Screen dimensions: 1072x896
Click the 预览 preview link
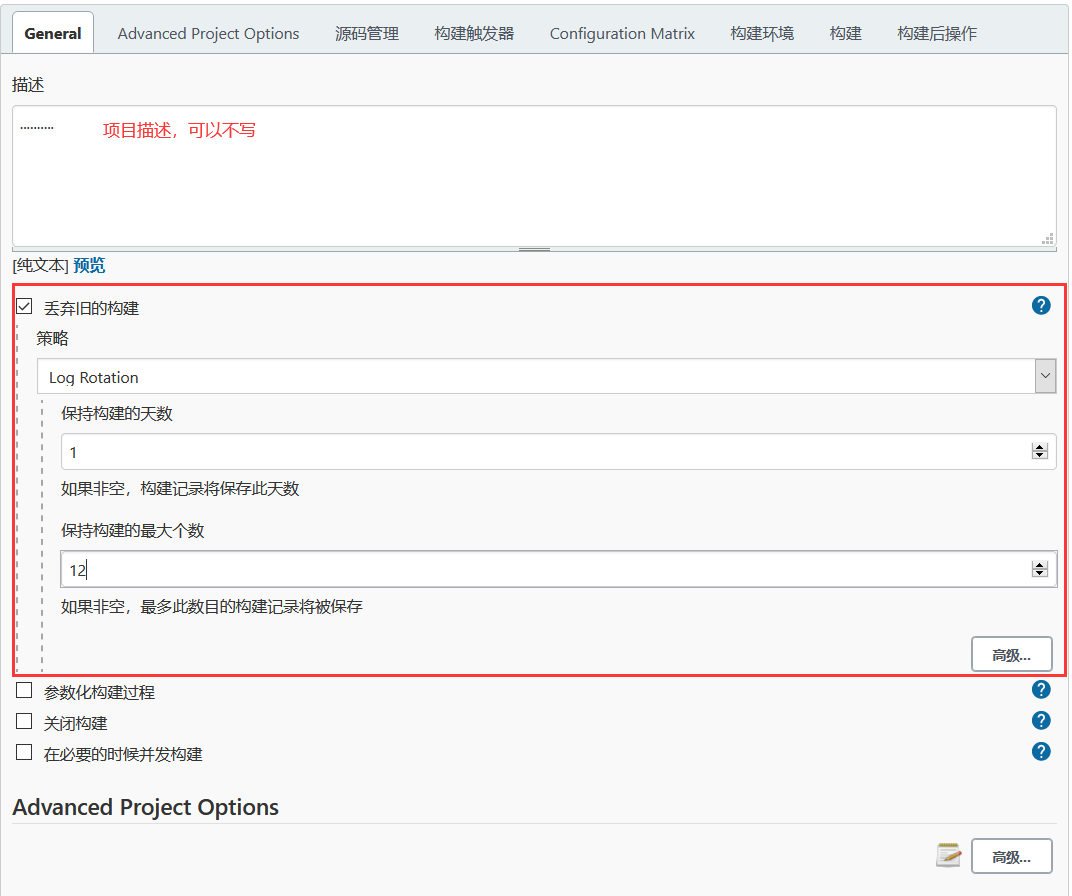[x=89, y=265]
